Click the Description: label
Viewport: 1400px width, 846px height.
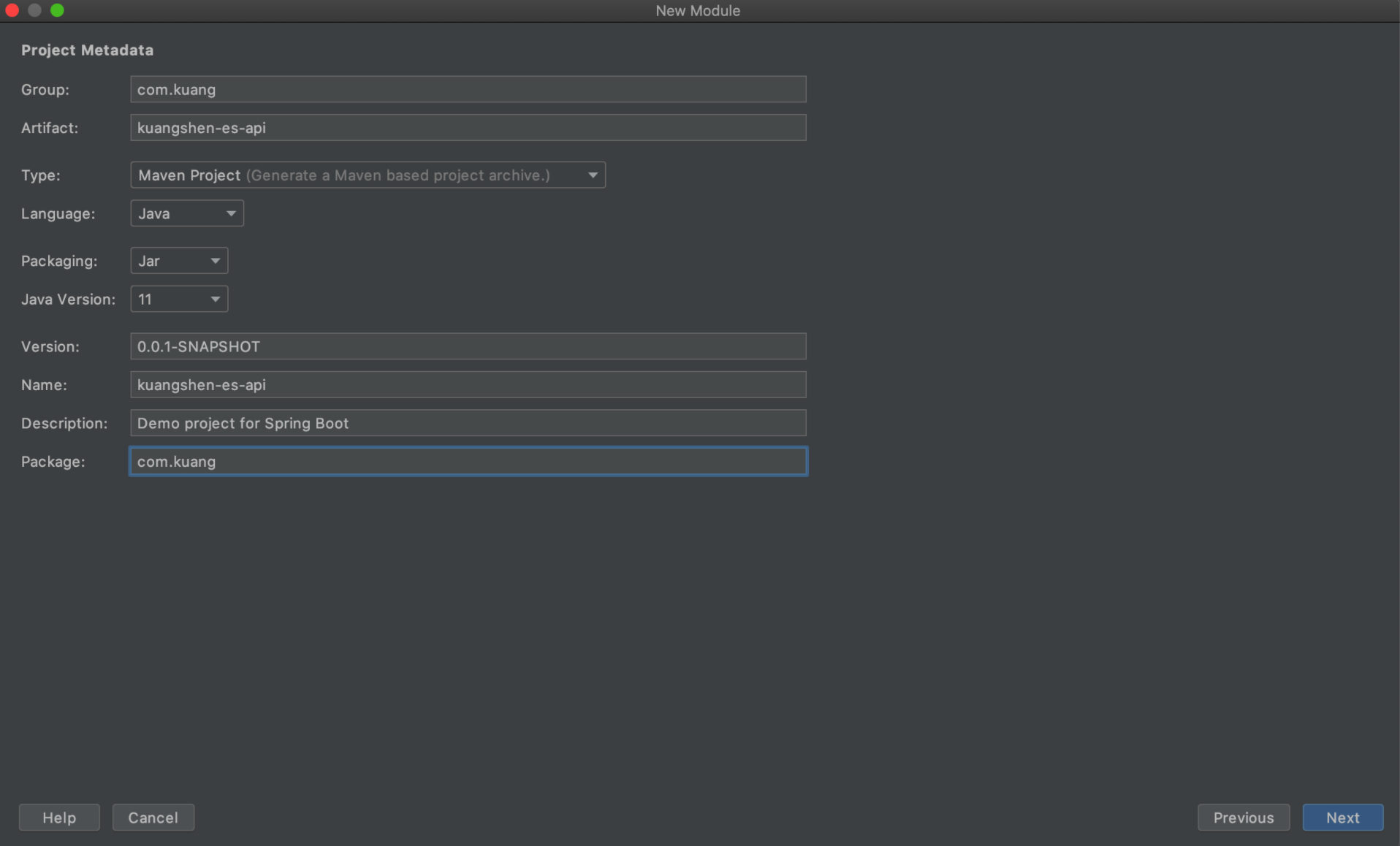pyautogui.click(x=64, y=423)
